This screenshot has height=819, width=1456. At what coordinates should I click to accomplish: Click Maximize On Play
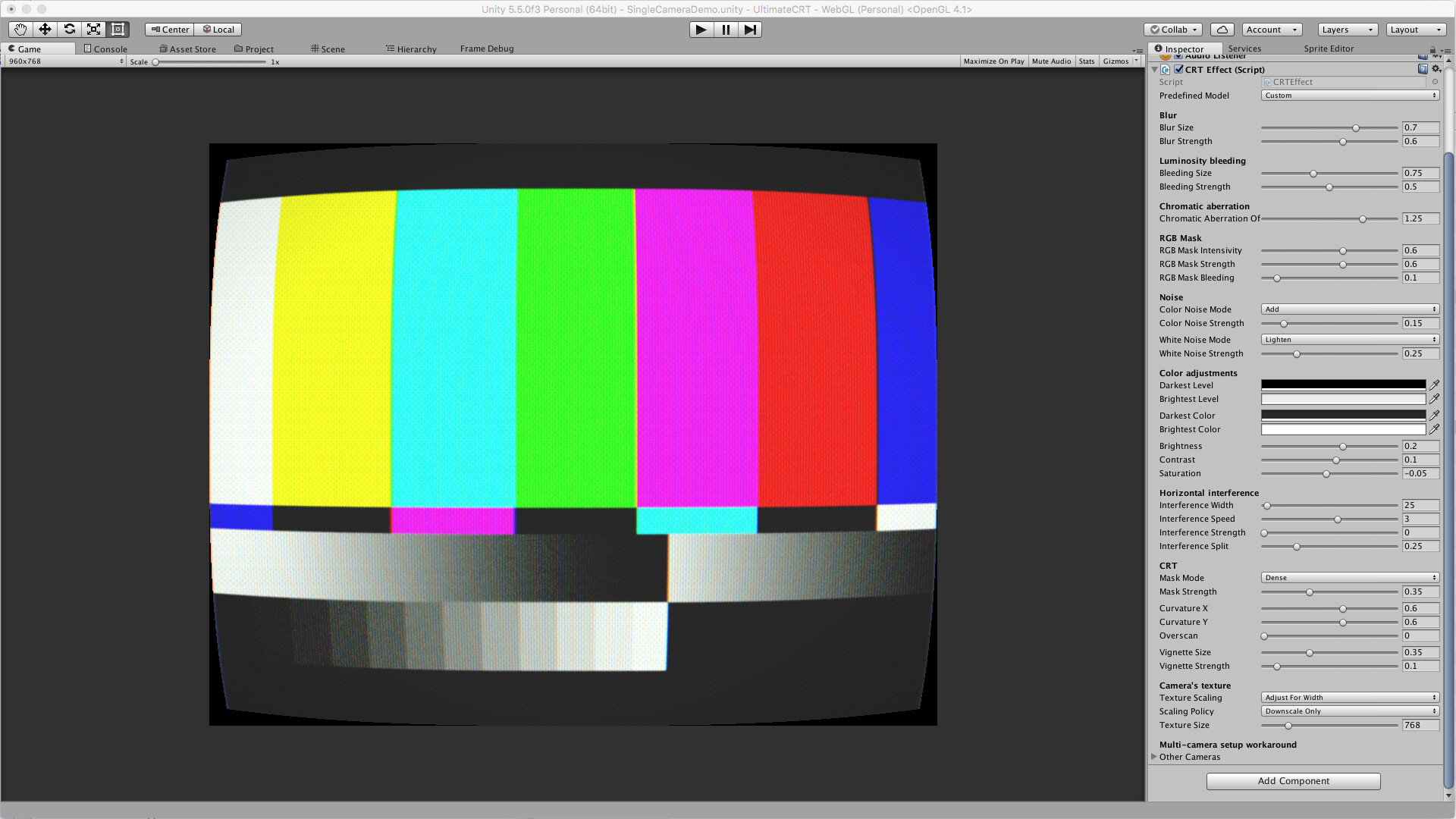993,61
